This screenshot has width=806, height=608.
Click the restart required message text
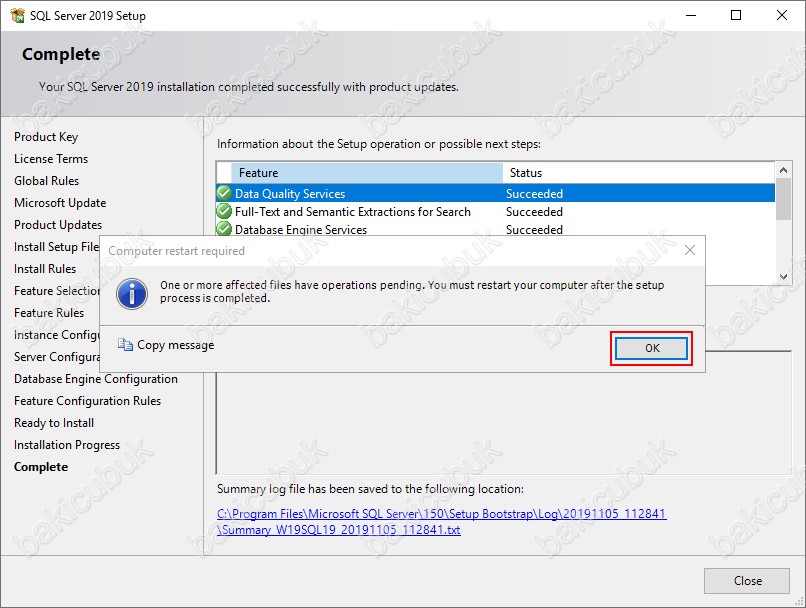point(412,291)
